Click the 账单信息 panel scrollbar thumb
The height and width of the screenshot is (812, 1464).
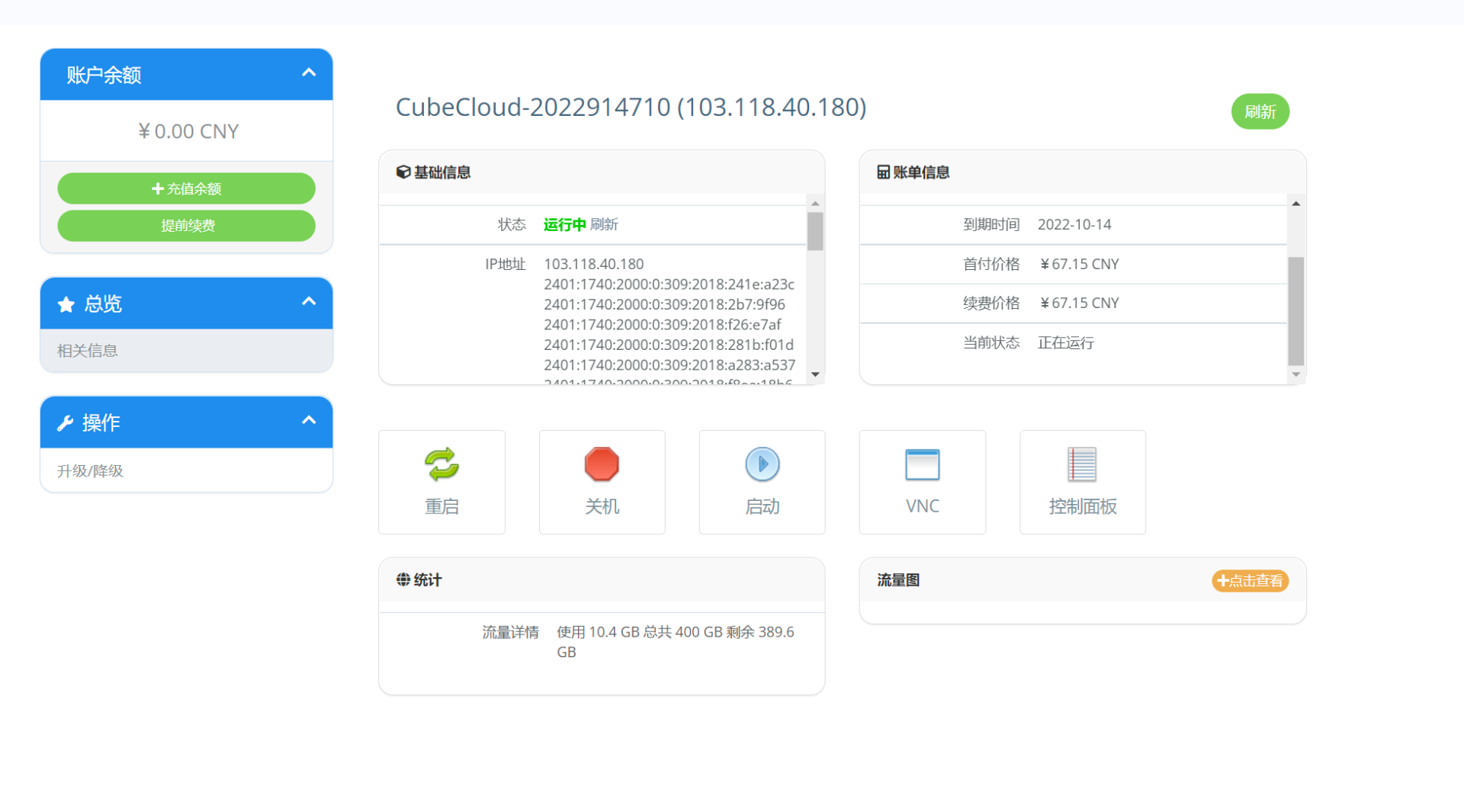click(1296, 311)
